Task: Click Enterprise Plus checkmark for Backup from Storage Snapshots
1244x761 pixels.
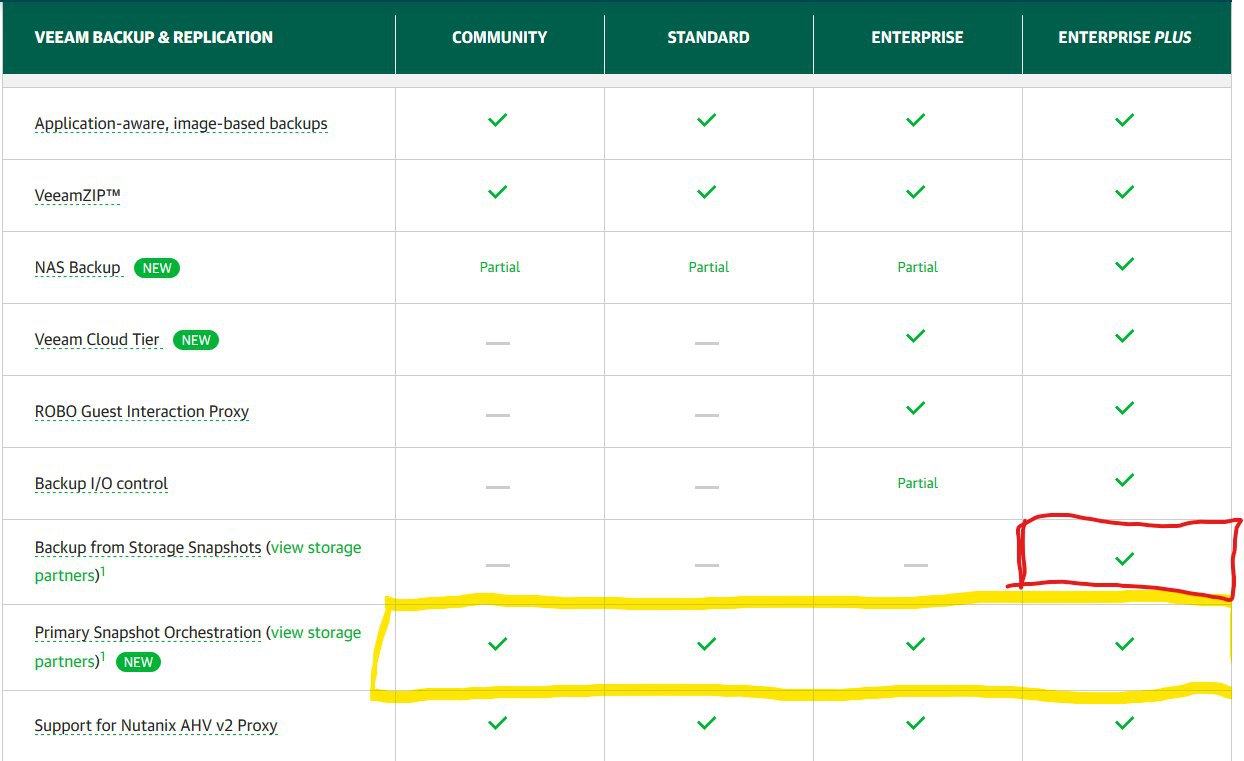Action: point(1125,559)
